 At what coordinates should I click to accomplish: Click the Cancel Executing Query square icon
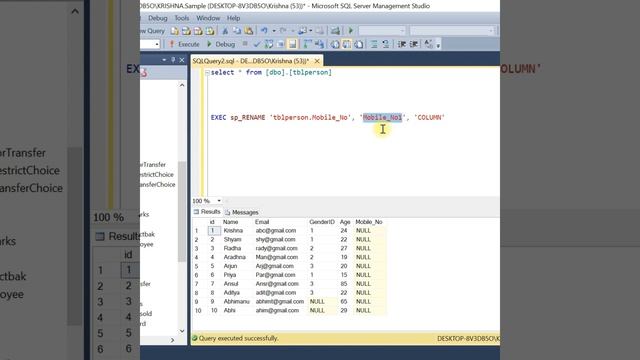point(245,44)
